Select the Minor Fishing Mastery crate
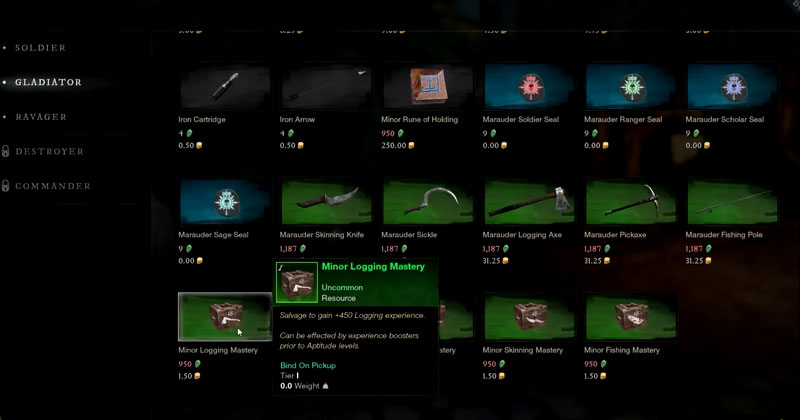The height and width of the screenshot is (420, 800). coord(631,317)
